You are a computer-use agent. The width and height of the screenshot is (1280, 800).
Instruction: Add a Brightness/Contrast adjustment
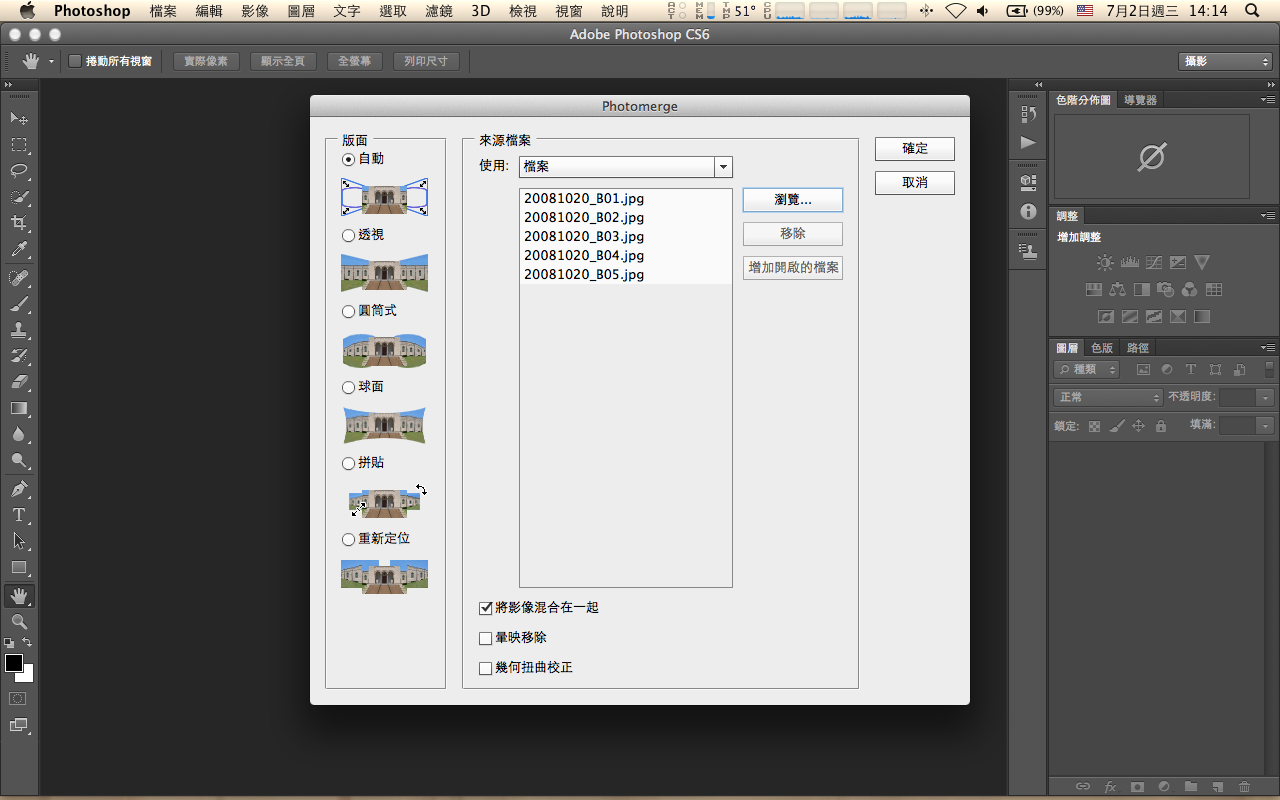click(x=1105, y=263)
